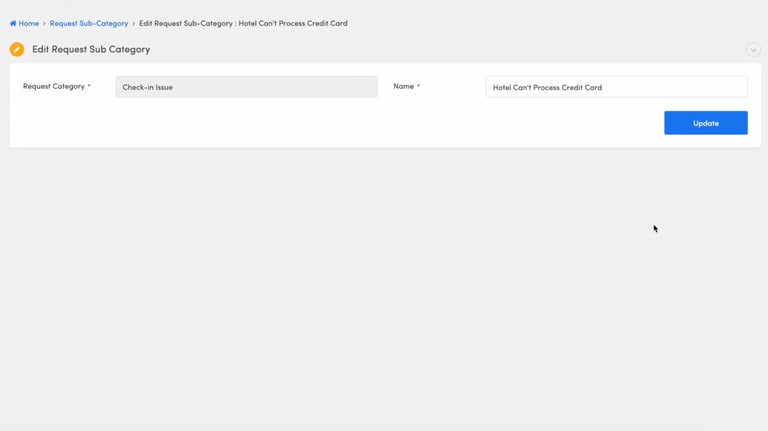768x431 pixels.
Task: Click the blue Update button
Action: (706, 123)
